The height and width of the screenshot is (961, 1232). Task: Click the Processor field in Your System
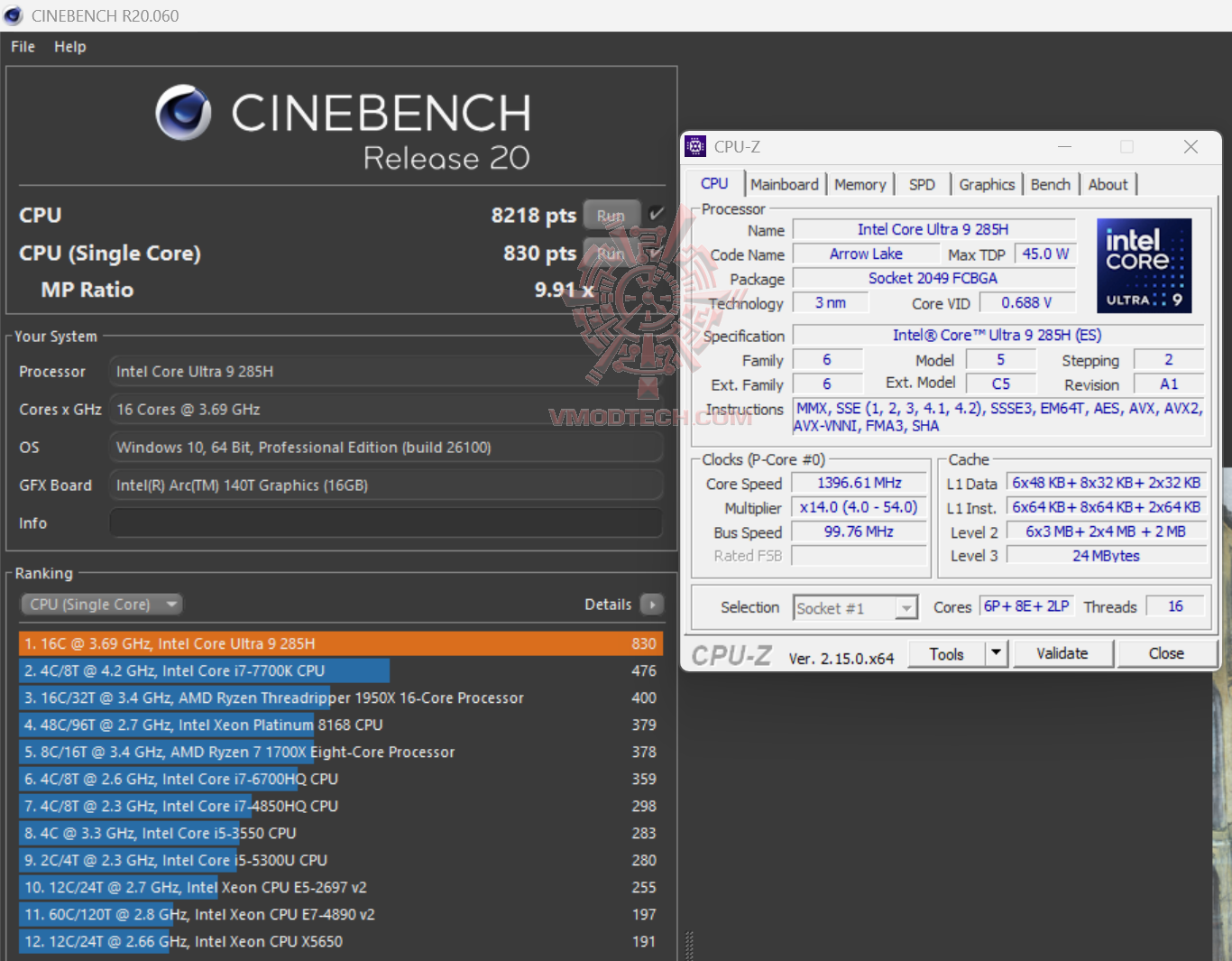click(x=386, y=372)
